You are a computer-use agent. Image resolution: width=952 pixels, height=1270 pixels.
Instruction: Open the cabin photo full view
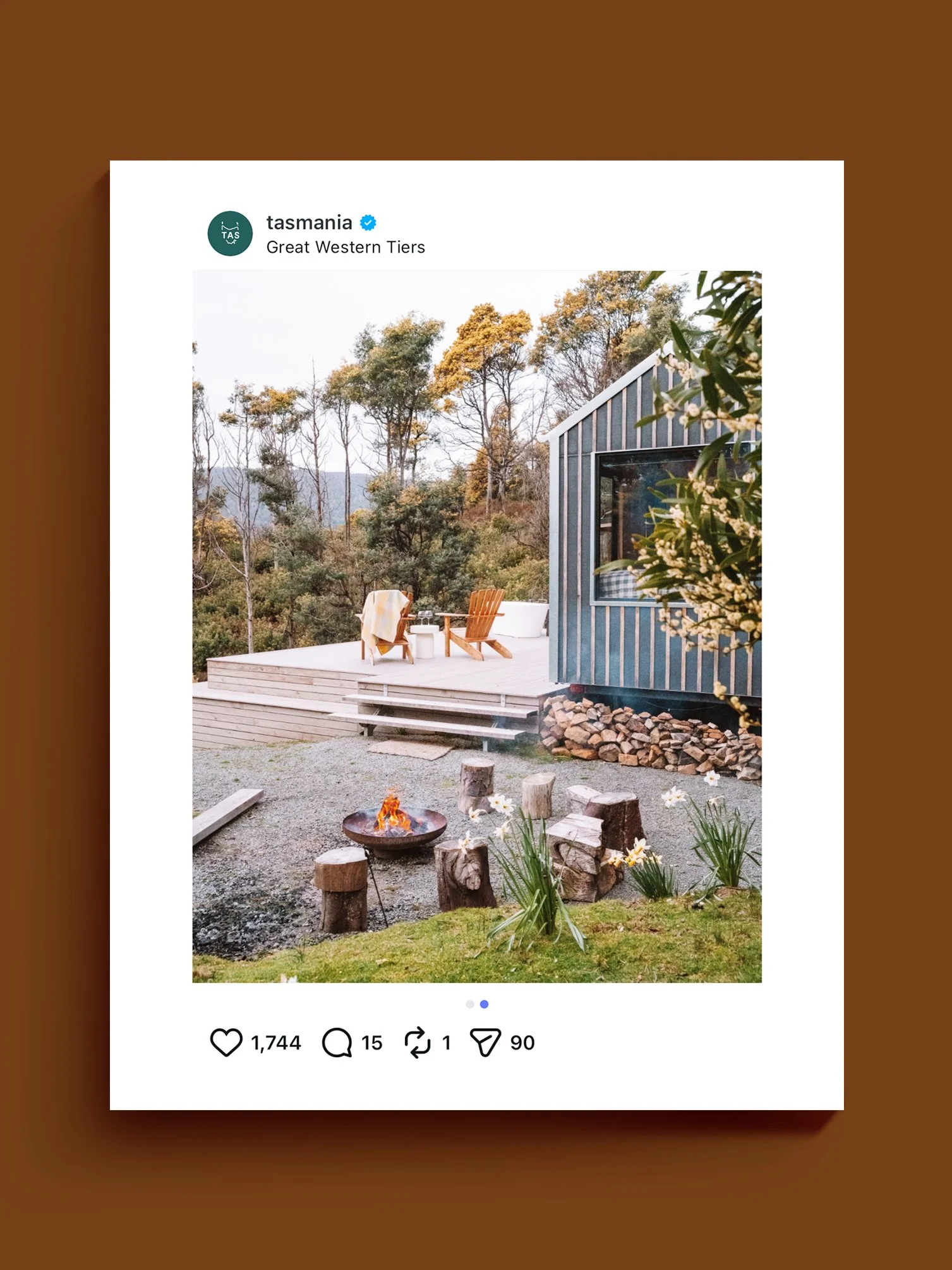[477, 627]
